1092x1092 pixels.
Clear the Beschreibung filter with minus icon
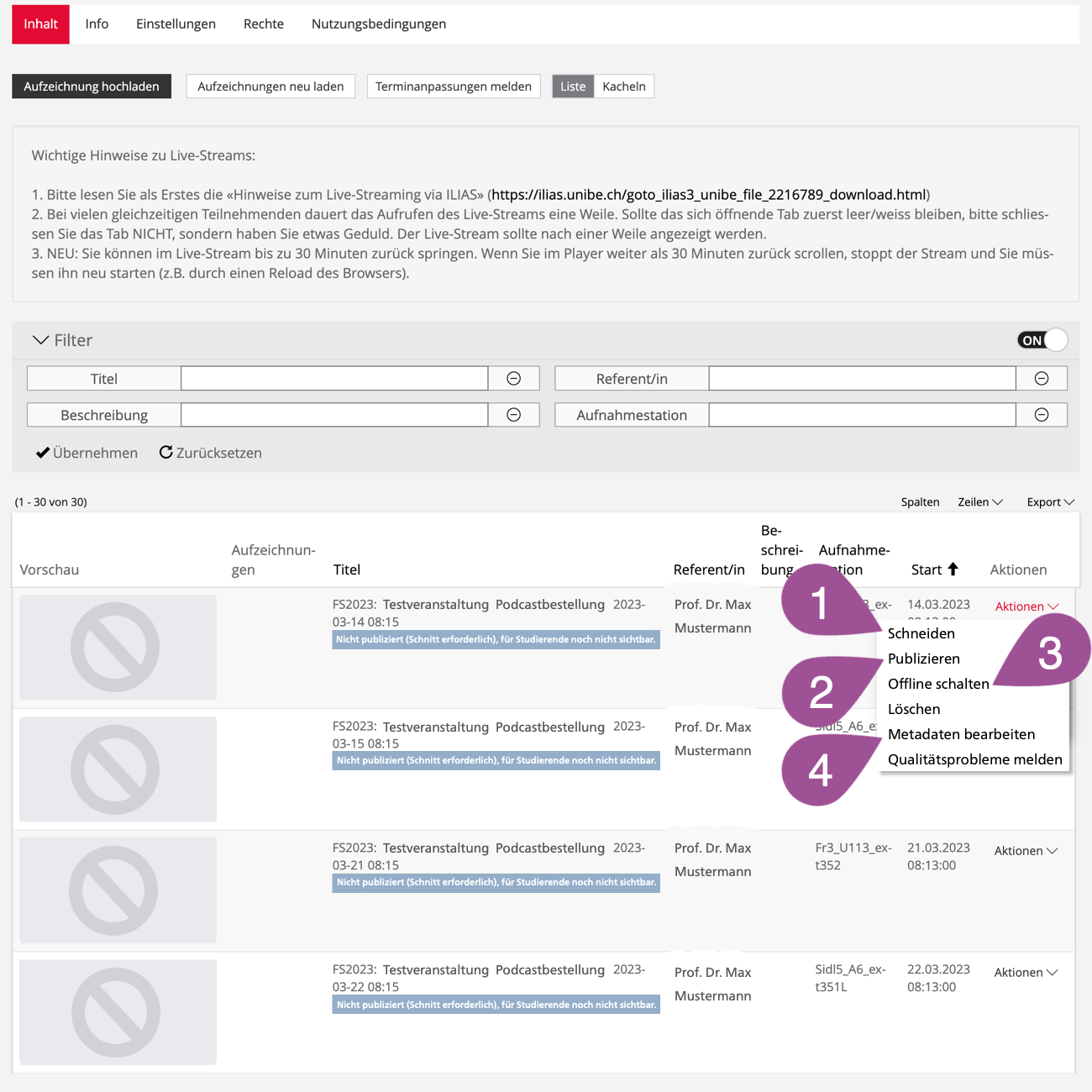513,415
